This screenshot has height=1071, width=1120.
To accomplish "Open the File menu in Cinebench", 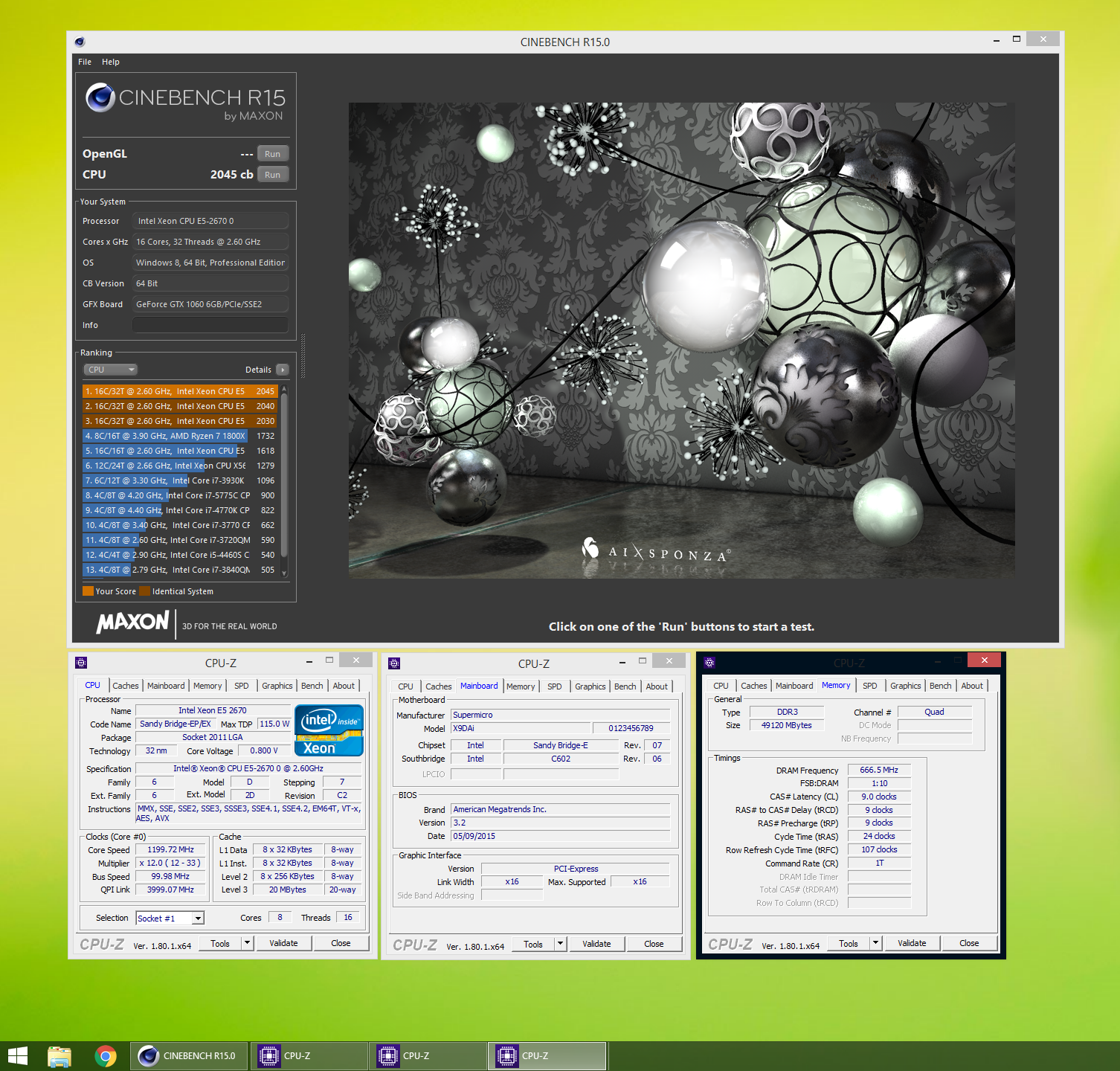I will tap(85, 62).
